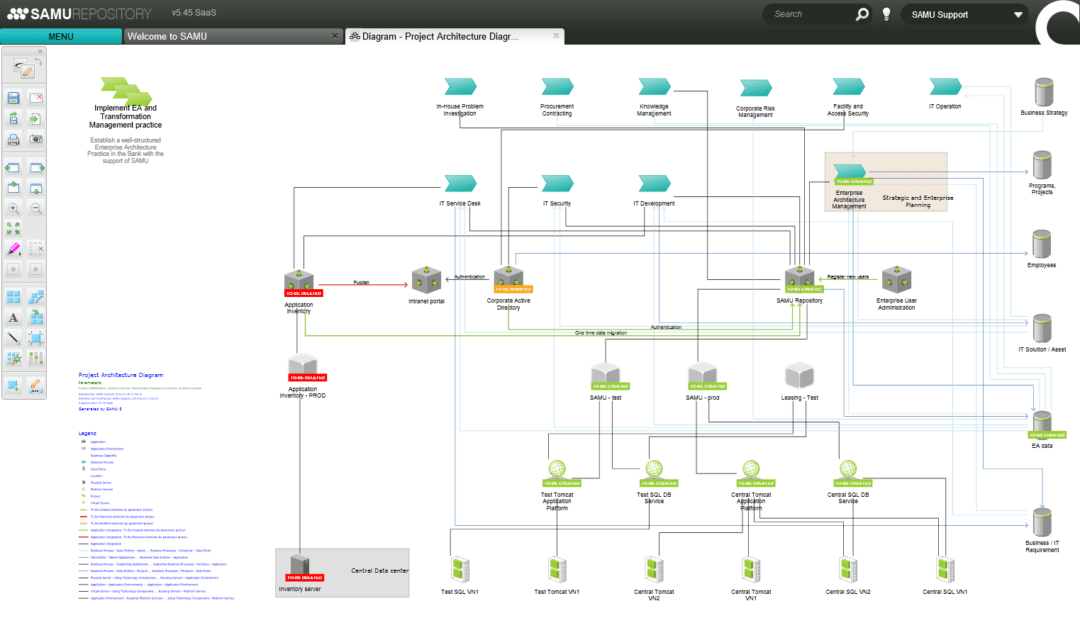Click the light bulb icon near search

[886, 14]
